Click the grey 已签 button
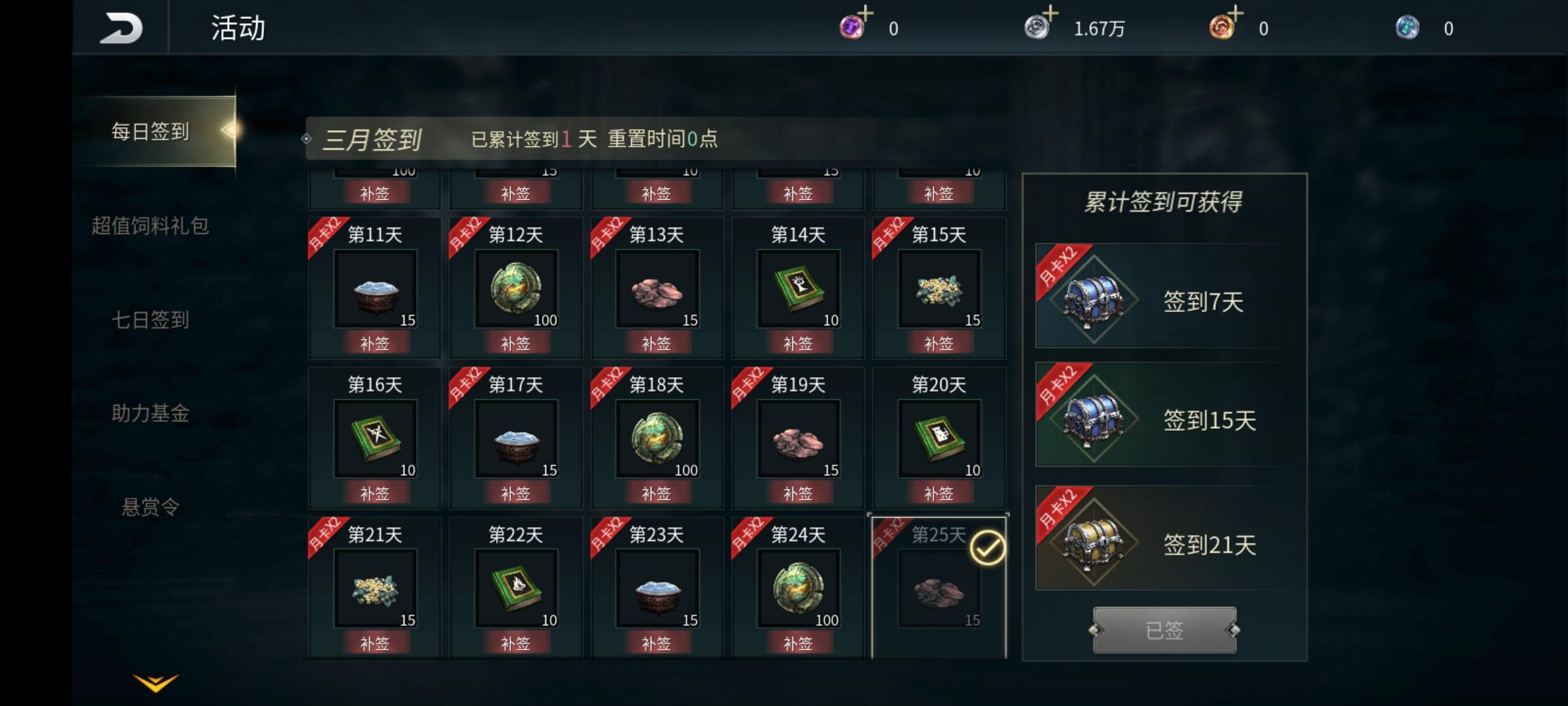Image resolution: width=1568 pixels, height=706 pixels. pos(1164,630)
